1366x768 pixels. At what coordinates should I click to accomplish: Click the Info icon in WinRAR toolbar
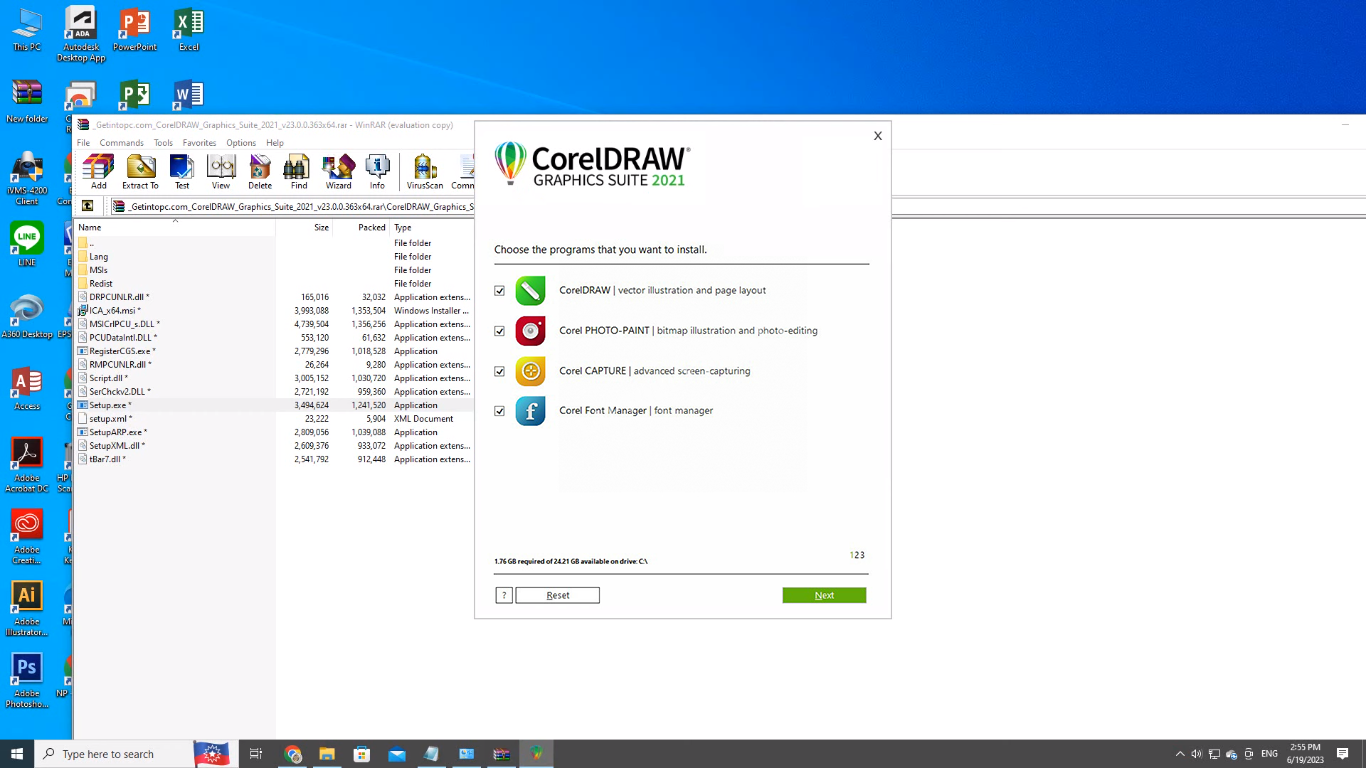(x=377, y=171)
